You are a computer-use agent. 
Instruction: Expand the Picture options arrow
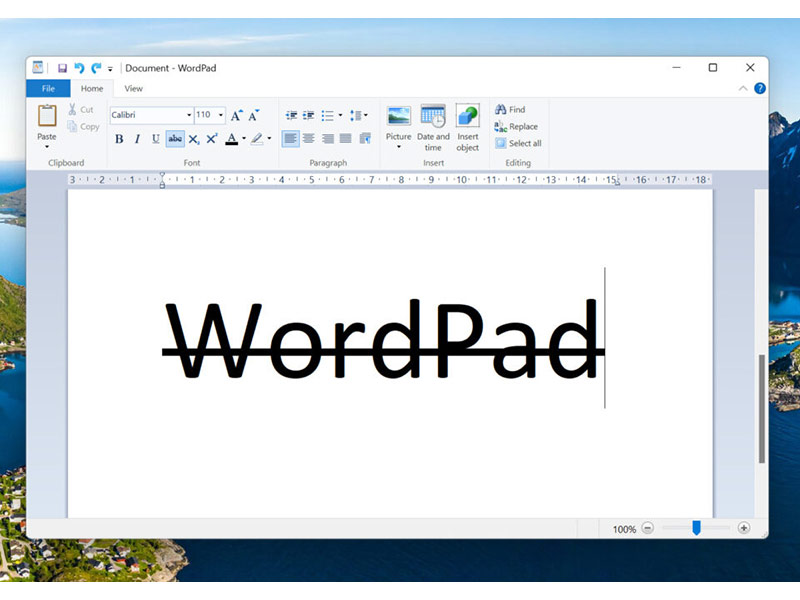(x=398, y=147)
